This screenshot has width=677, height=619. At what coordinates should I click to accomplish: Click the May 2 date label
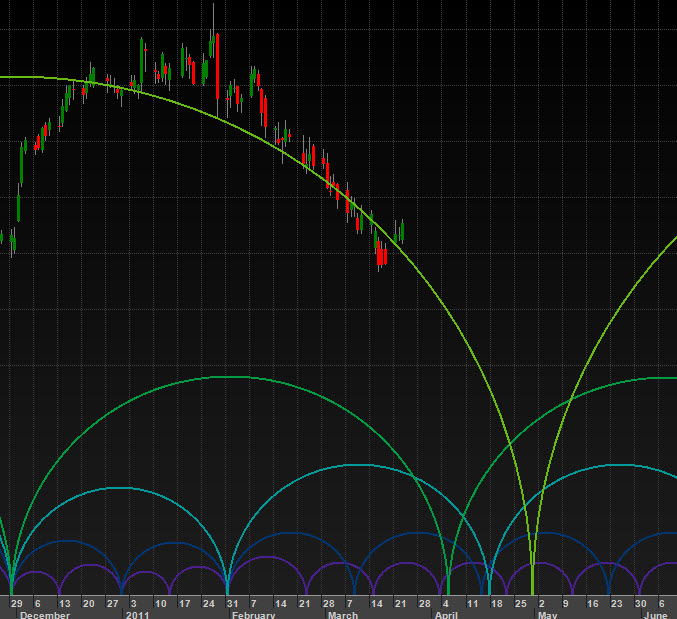(542, 603)
